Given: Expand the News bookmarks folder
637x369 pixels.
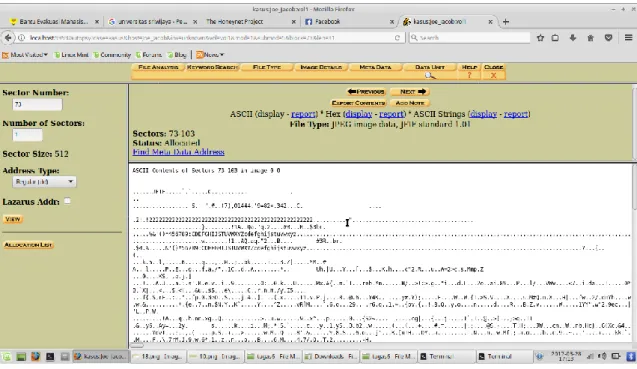Looking at the screenshot, I should (x=210, y=55).
